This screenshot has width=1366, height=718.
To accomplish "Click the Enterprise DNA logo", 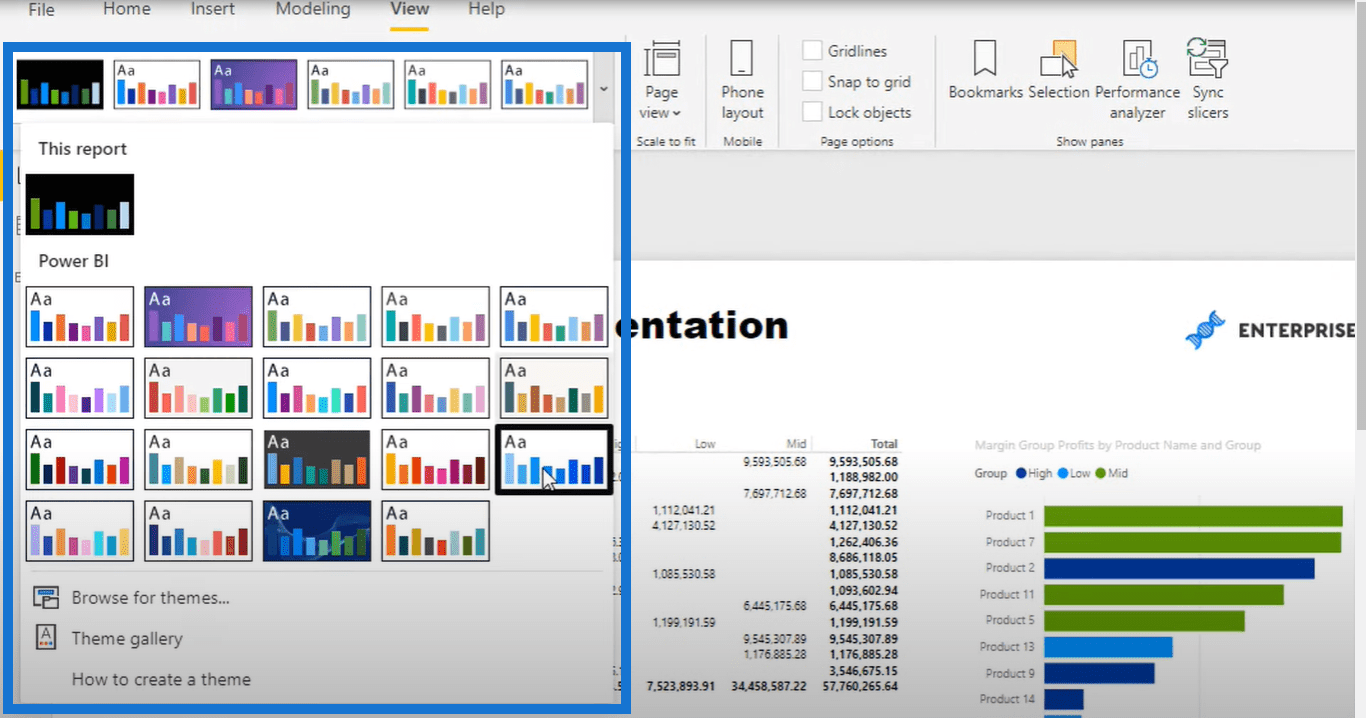I will pos(1269,330).
